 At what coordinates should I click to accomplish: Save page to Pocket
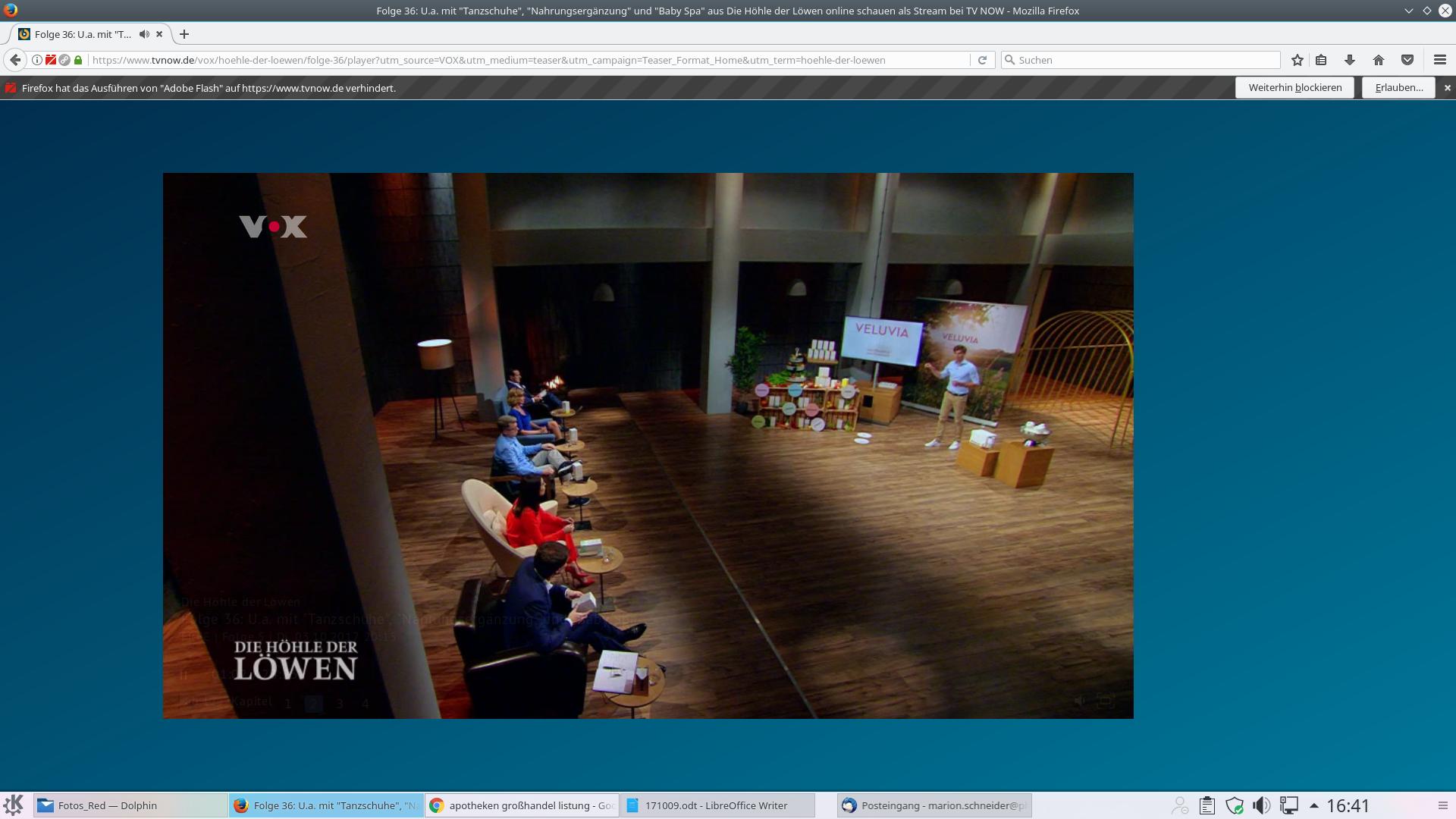pos(1407,60)
